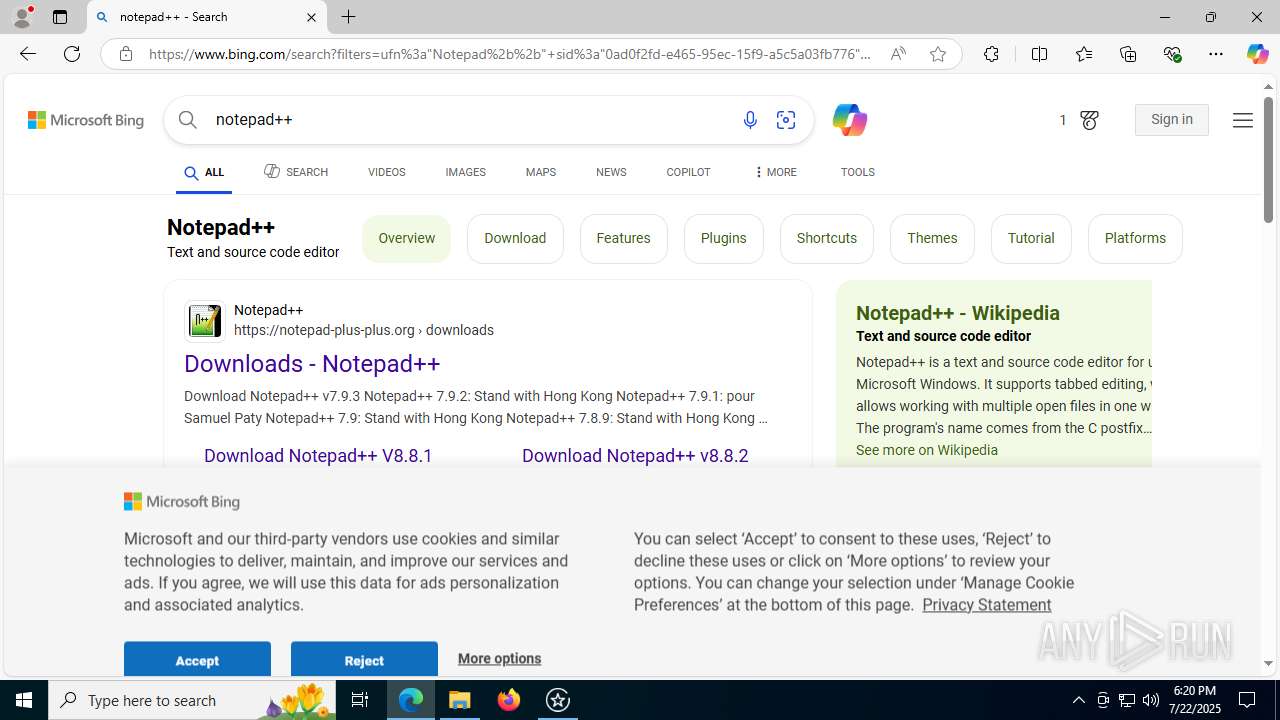Open Task View on taskbar
This screenshot has height=720, width=1280.
pyautogui.click(x=360, y=700)
